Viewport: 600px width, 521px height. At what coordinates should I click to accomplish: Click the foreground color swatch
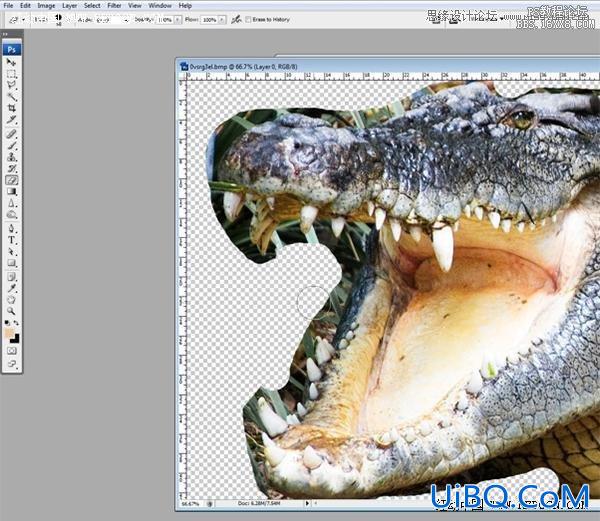point(9,332)
